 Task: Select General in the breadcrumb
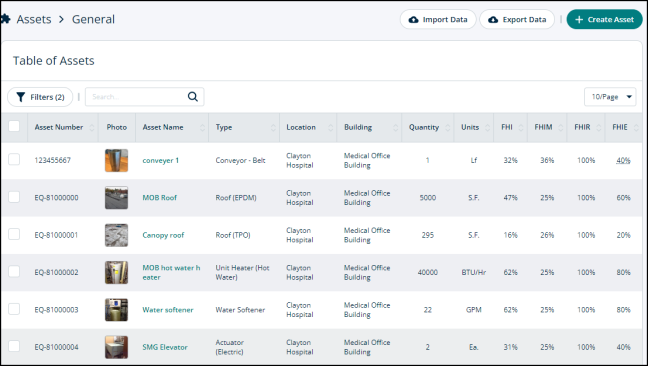click(x=93, y=19)
